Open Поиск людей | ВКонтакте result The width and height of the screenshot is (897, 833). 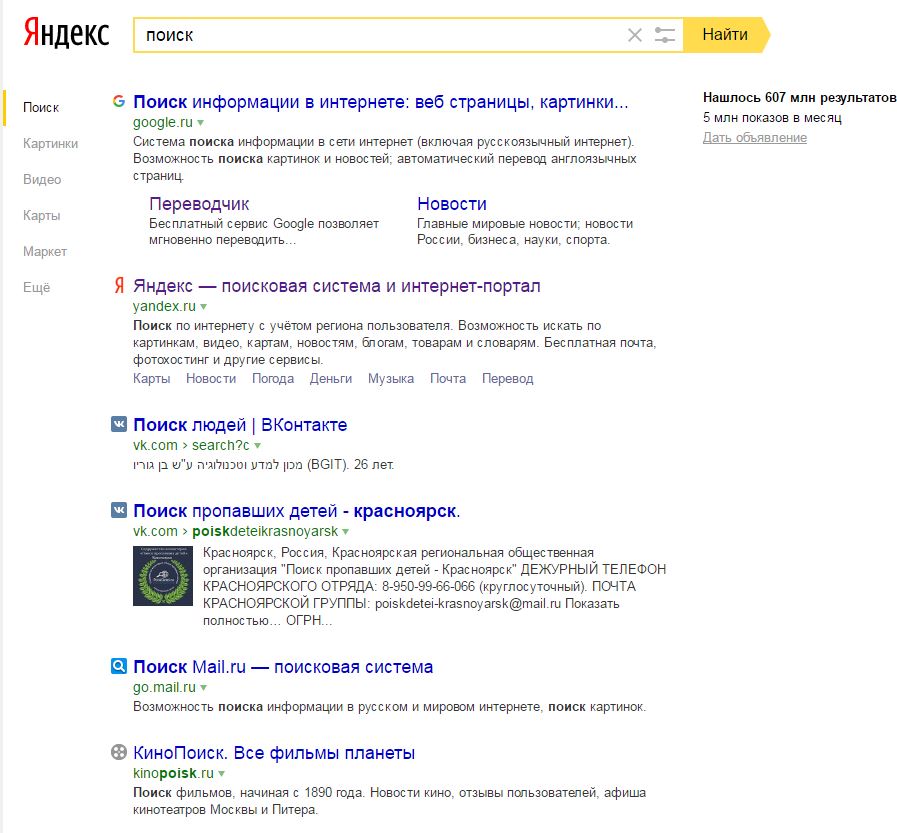240,425
